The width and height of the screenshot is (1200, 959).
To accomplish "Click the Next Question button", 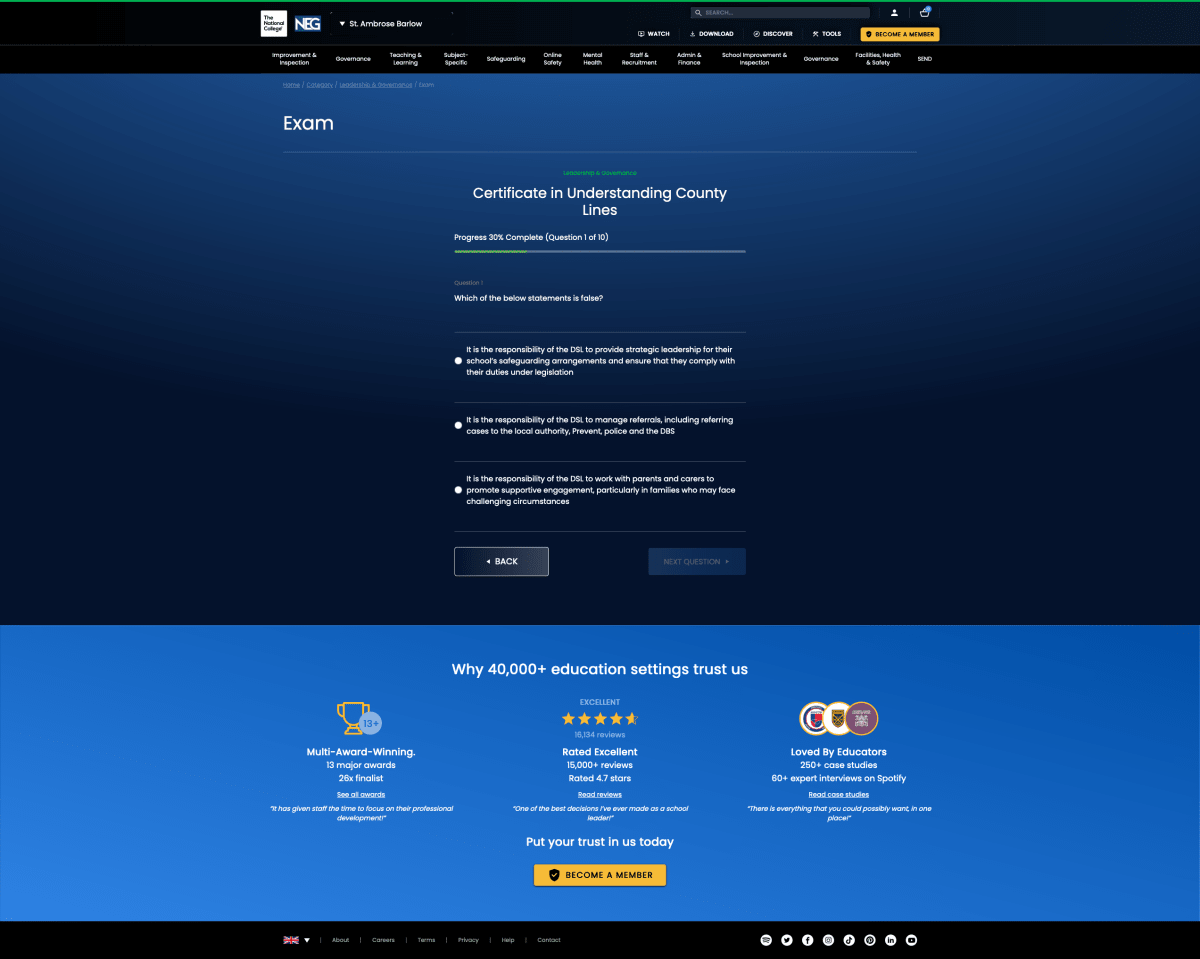I will (697, 562).
